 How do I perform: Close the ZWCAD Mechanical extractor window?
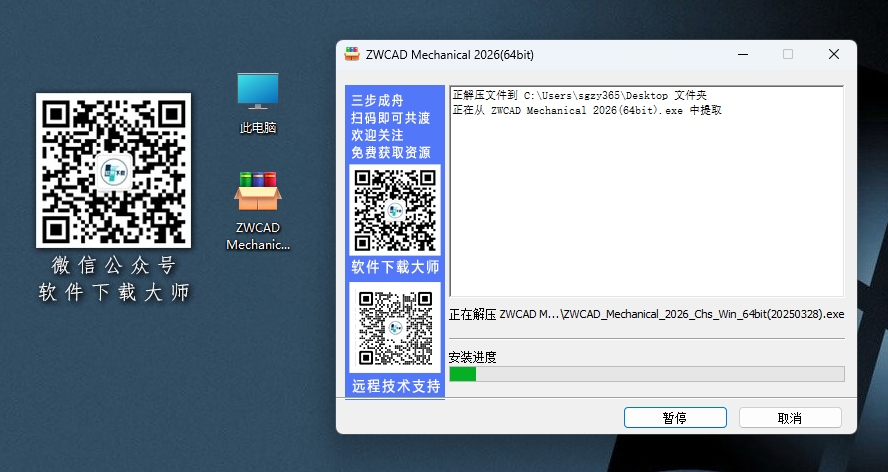834,54
